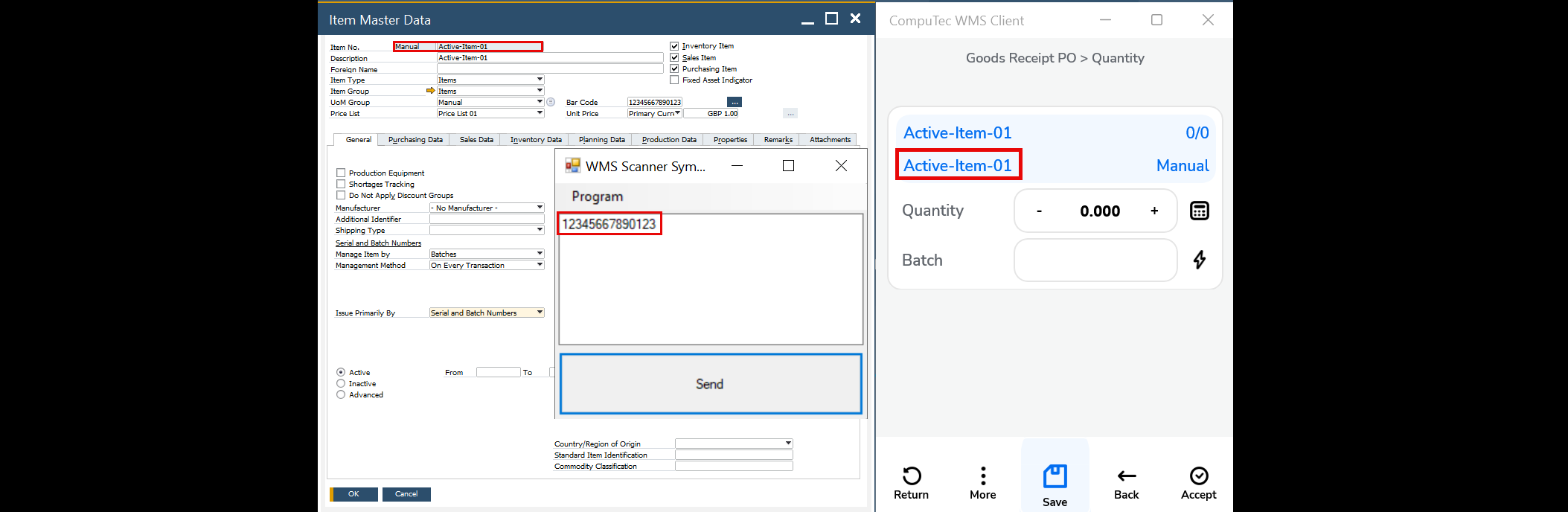Click the WMS Scanner window app icon
The width and height of the screenshot is (1568, 512).
pos(572,166)
